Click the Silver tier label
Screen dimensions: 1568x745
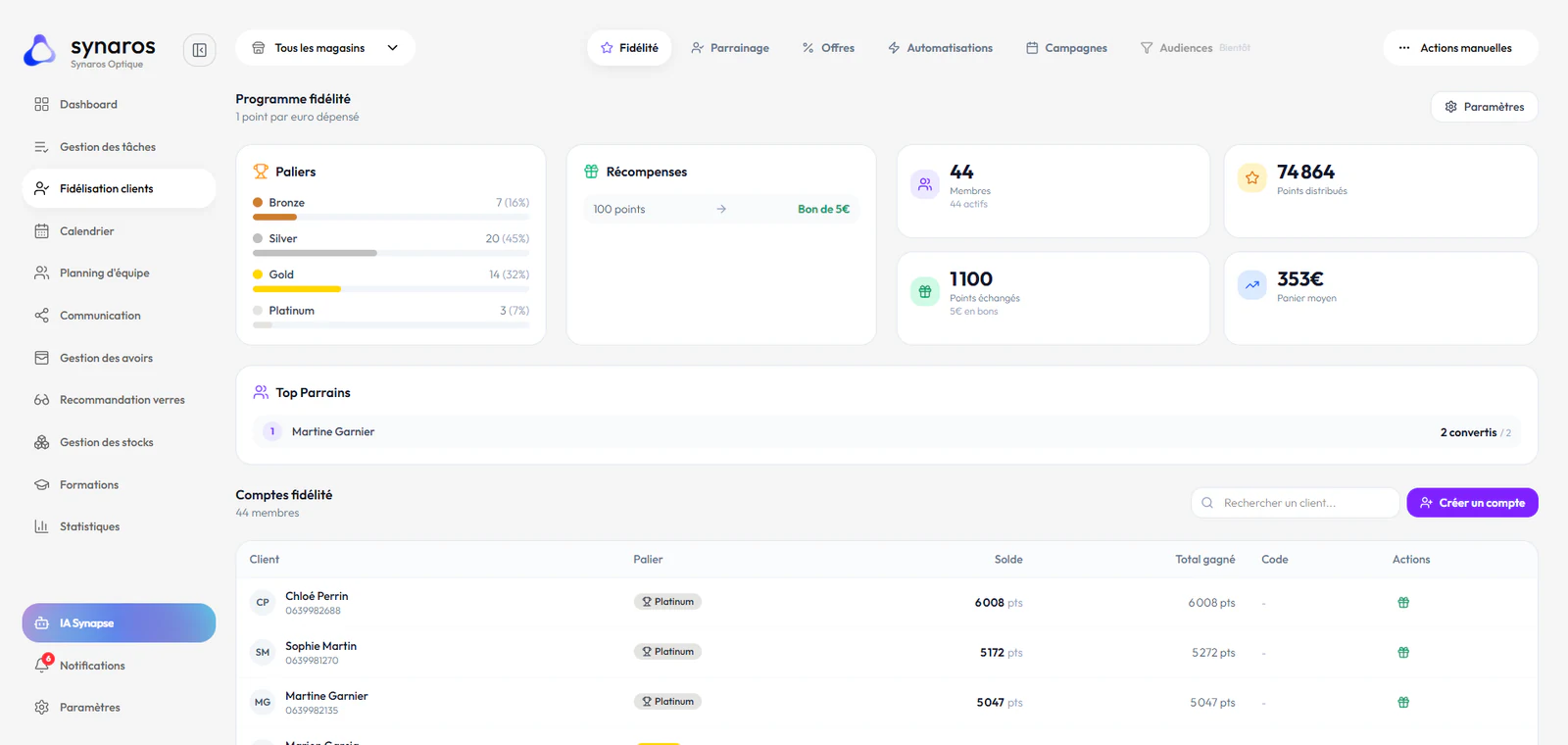tap(283, 238)
